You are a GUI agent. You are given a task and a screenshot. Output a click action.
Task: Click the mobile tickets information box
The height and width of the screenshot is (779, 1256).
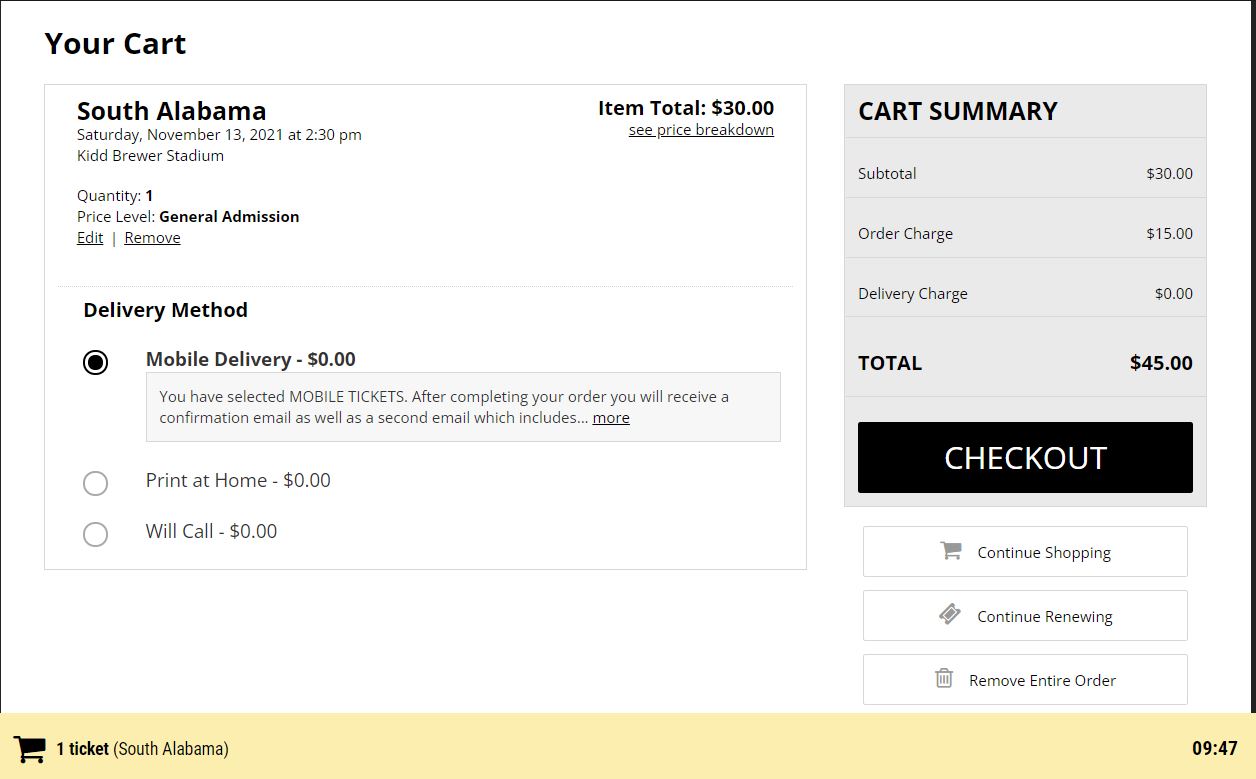pyautogui.click(x=462, y=406)
